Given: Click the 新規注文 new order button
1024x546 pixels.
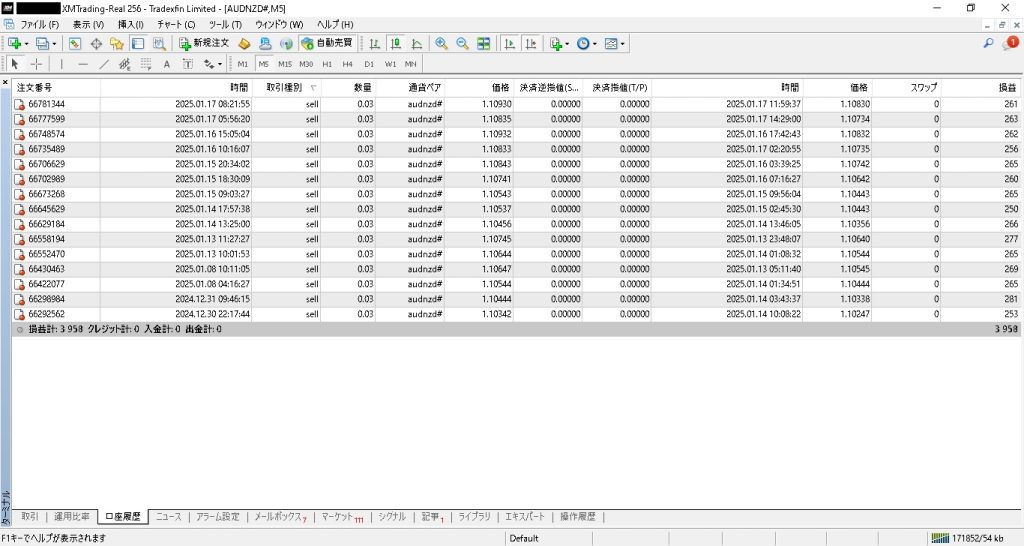Looking at the screenshot, I should click(x=205, y=44).
